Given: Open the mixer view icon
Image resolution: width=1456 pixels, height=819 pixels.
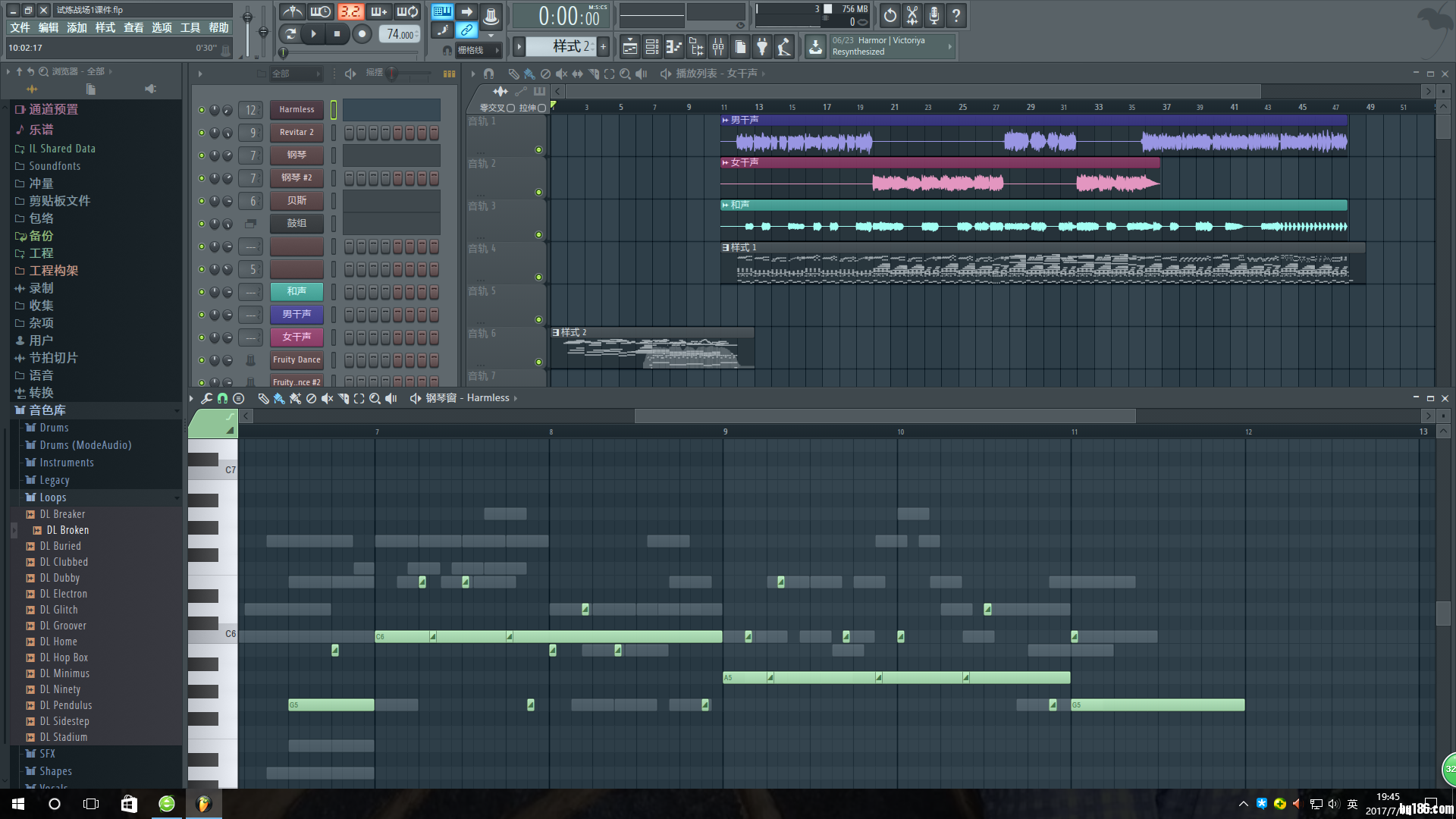Looking at the screenshot, I should (x=717, y=47).
